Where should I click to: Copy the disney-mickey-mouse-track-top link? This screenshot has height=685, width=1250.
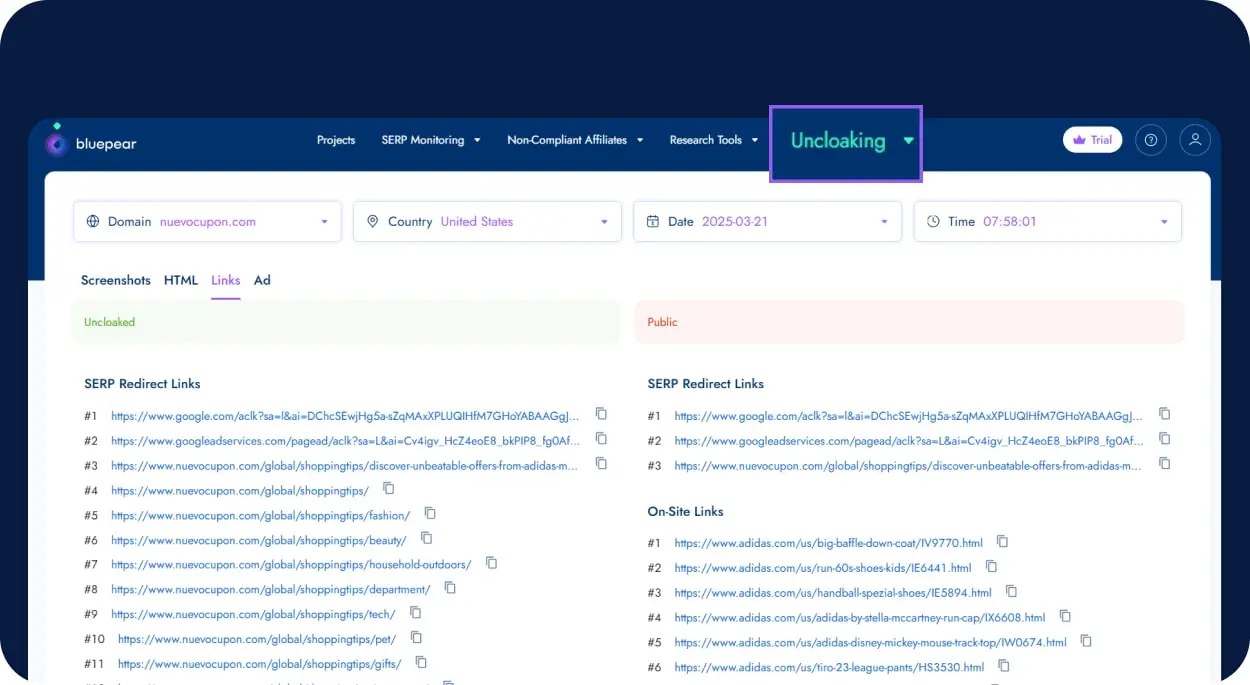[1086, 642]
